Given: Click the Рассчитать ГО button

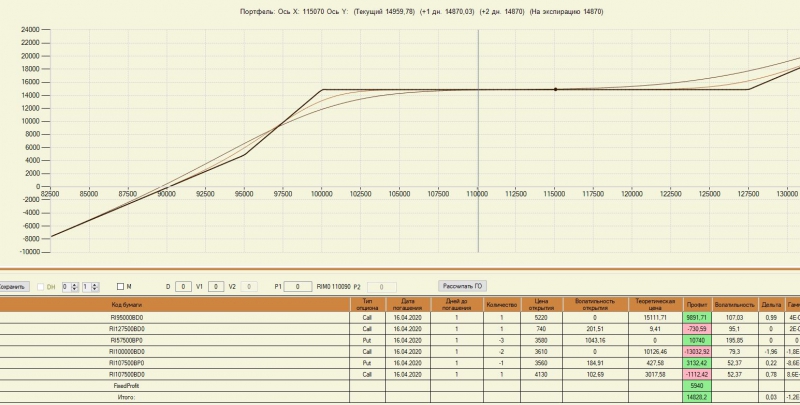Looking at the screenshot, I should coord(462,286).
